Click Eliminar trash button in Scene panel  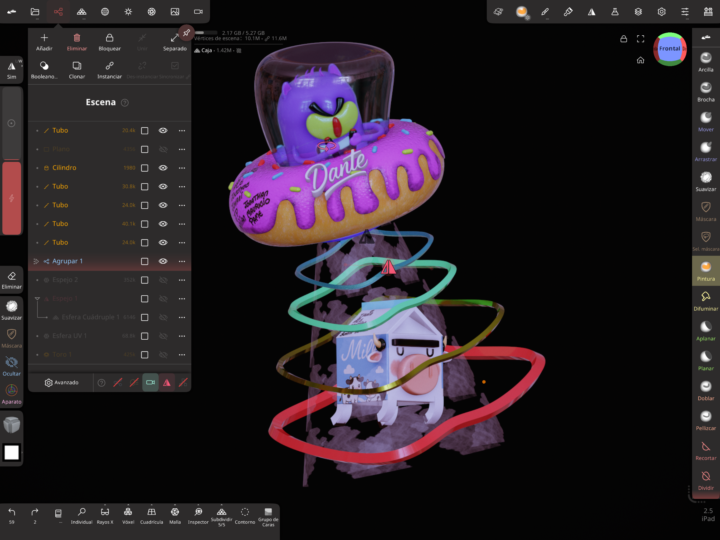click(77, 42)
